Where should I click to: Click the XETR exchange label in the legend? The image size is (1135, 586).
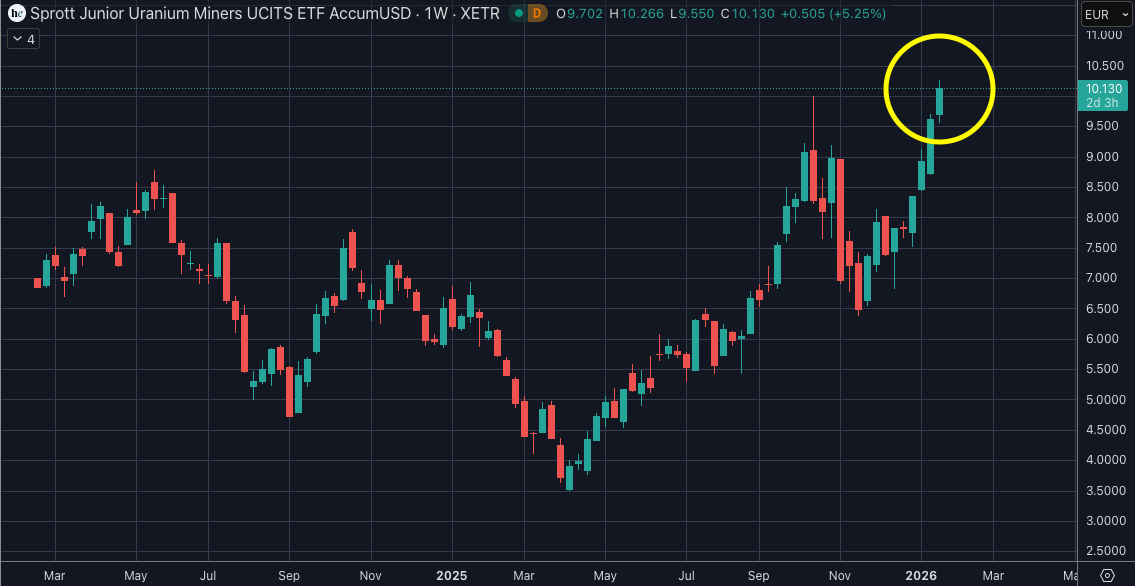481,14
